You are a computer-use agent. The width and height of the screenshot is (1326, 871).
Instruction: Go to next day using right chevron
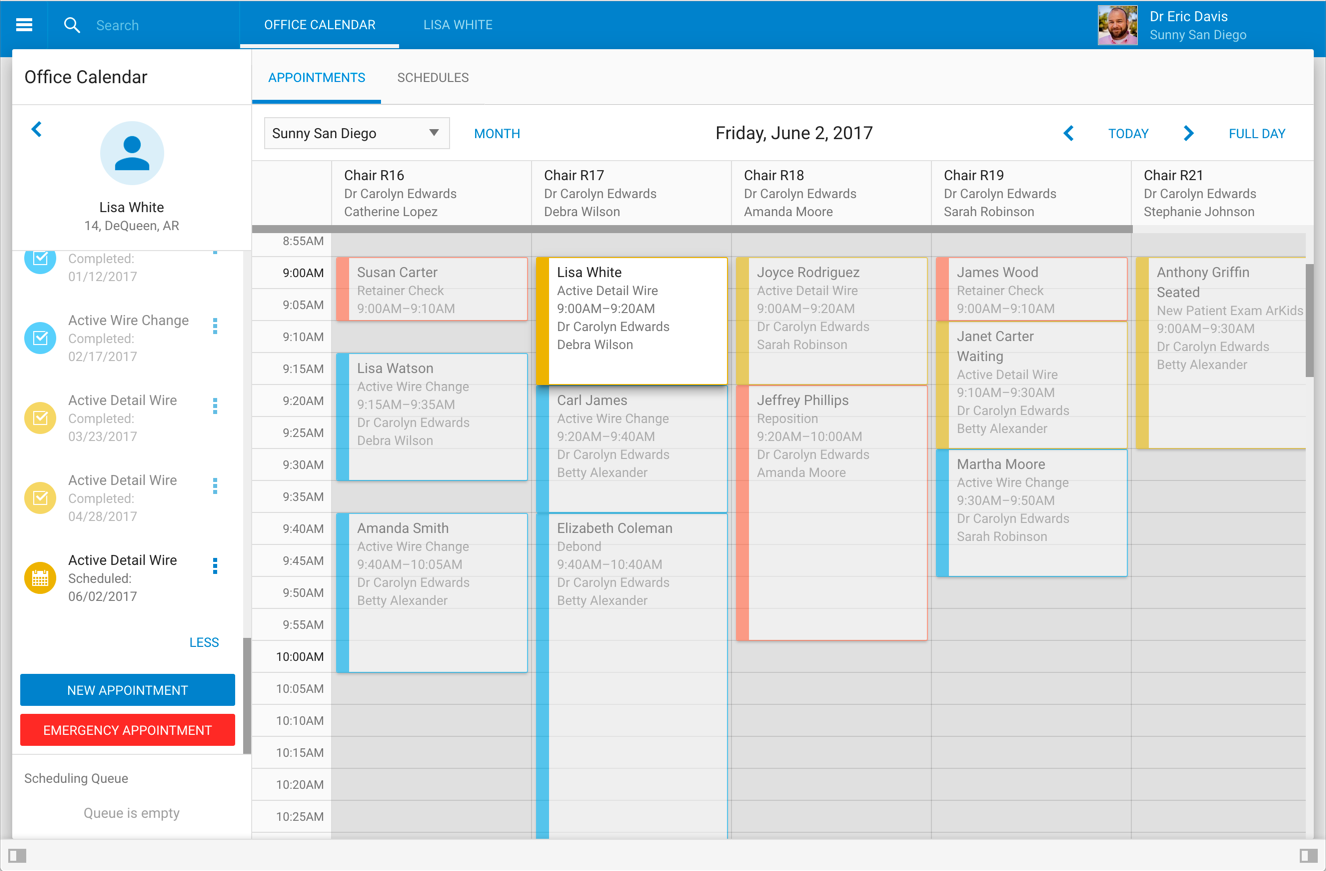(1188, 133)
